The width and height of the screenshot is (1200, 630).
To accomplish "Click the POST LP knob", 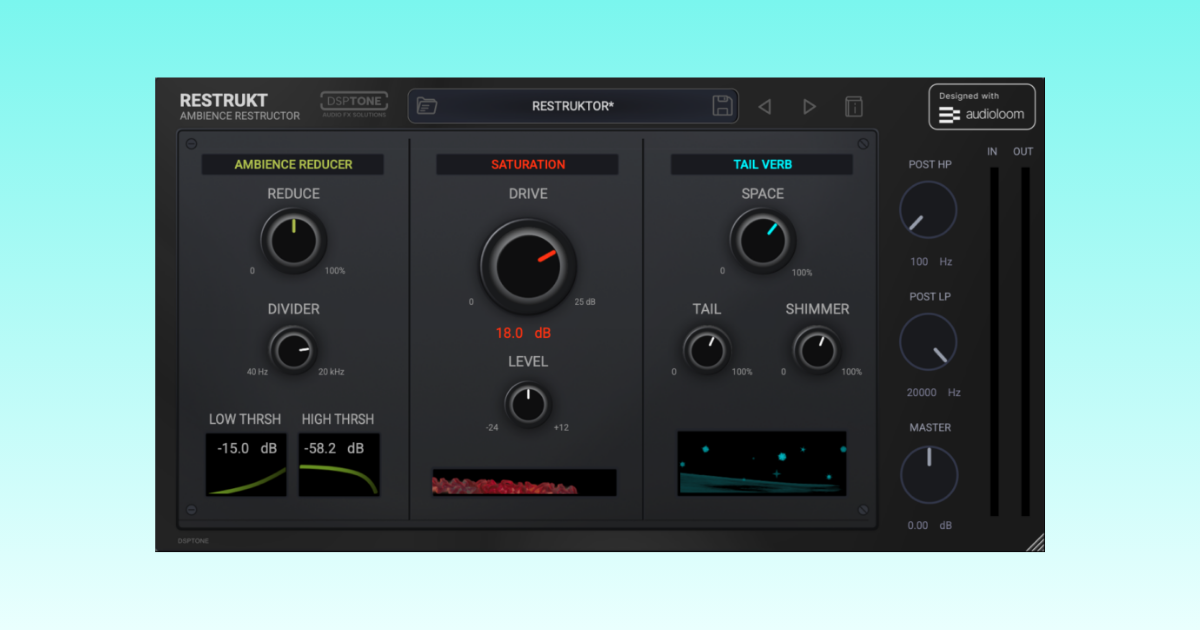I will [928, 342].
